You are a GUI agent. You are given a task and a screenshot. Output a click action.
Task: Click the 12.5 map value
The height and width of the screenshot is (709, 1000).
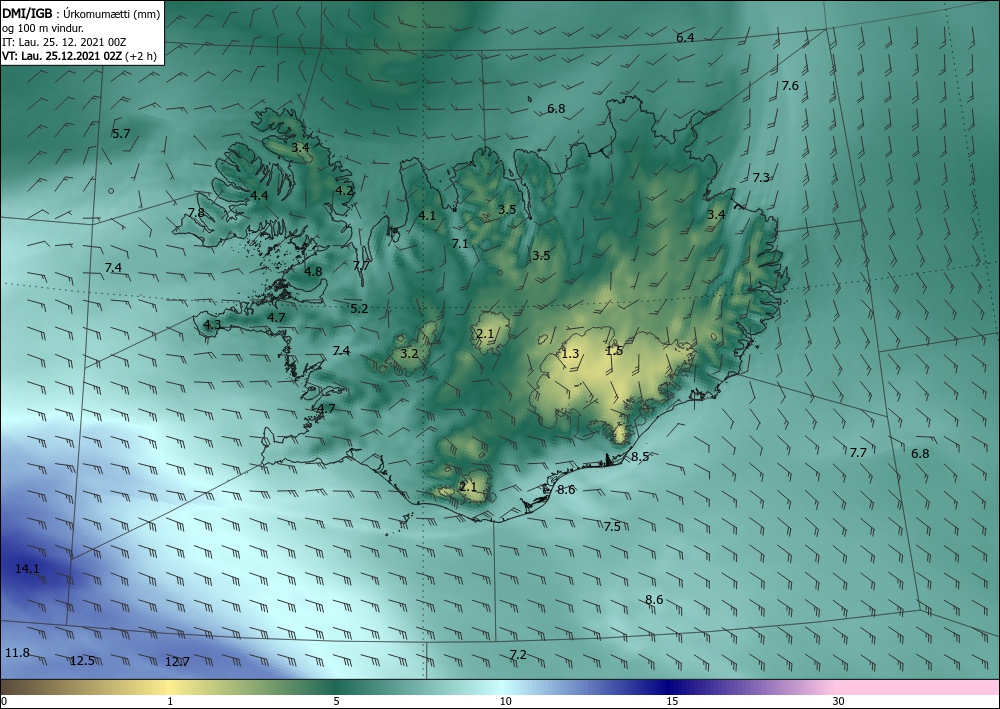point(82,661)
